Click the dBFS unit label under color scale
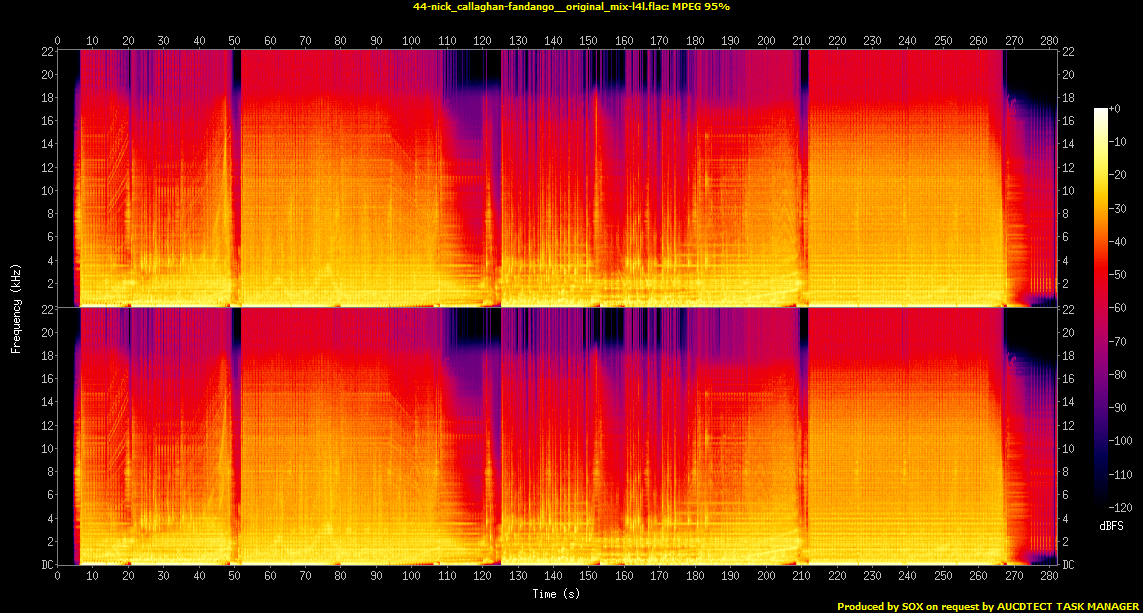 1111,526
